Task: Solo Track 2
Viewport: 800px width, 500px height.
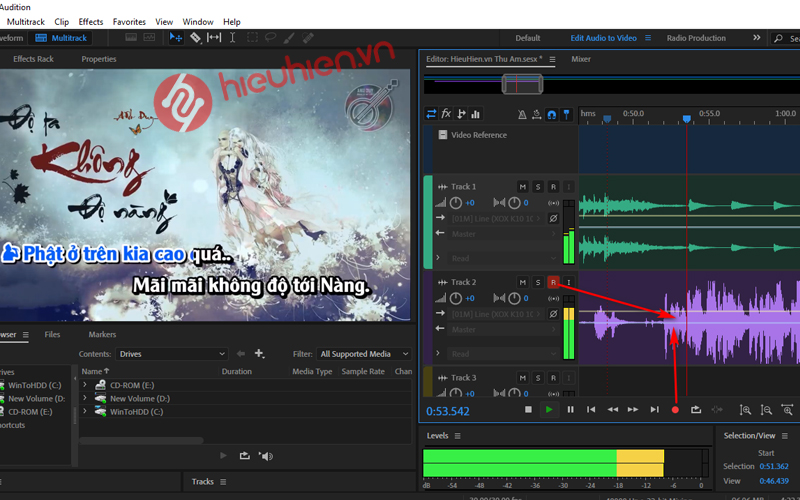Action: click(538, 282)
